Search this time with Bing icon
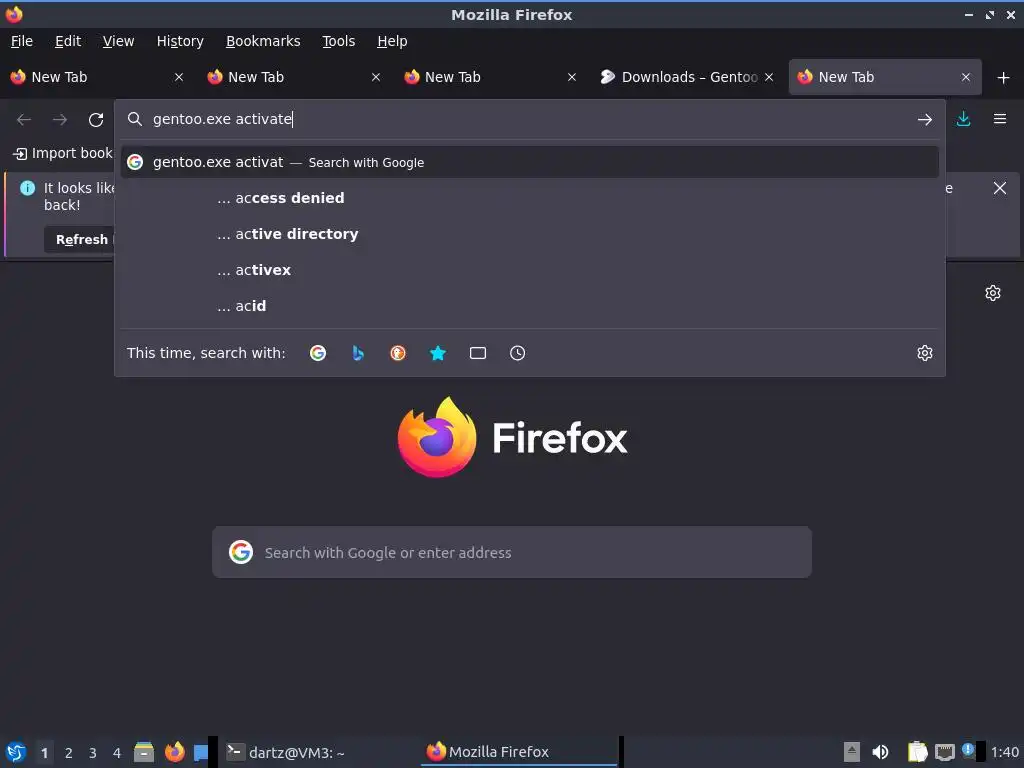Image resolution: width=1024 pixels, height=768 pixels. 358,353
